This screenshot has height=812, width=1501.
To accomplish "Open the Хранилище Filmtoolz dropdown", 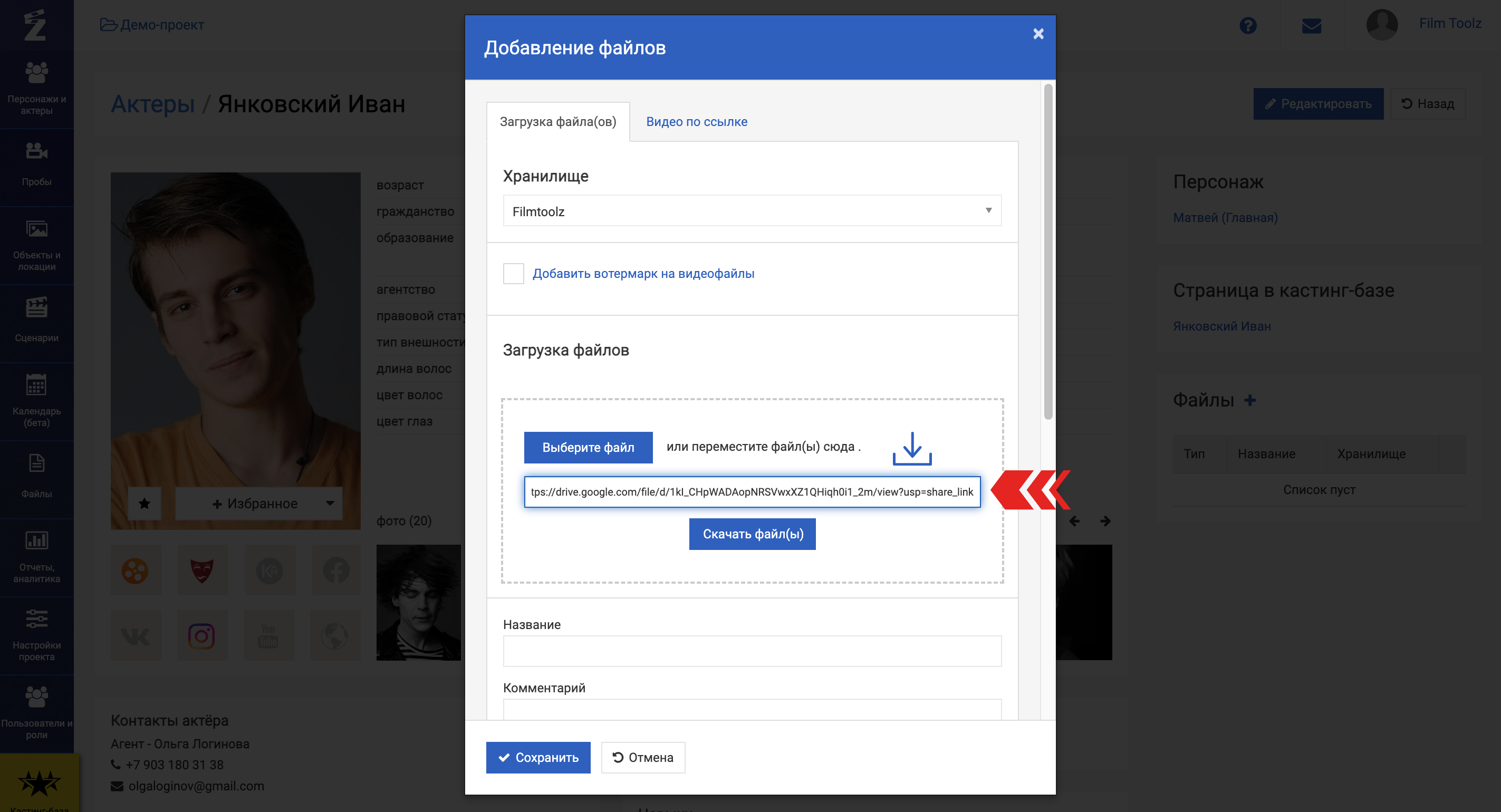I will point(752,211).
